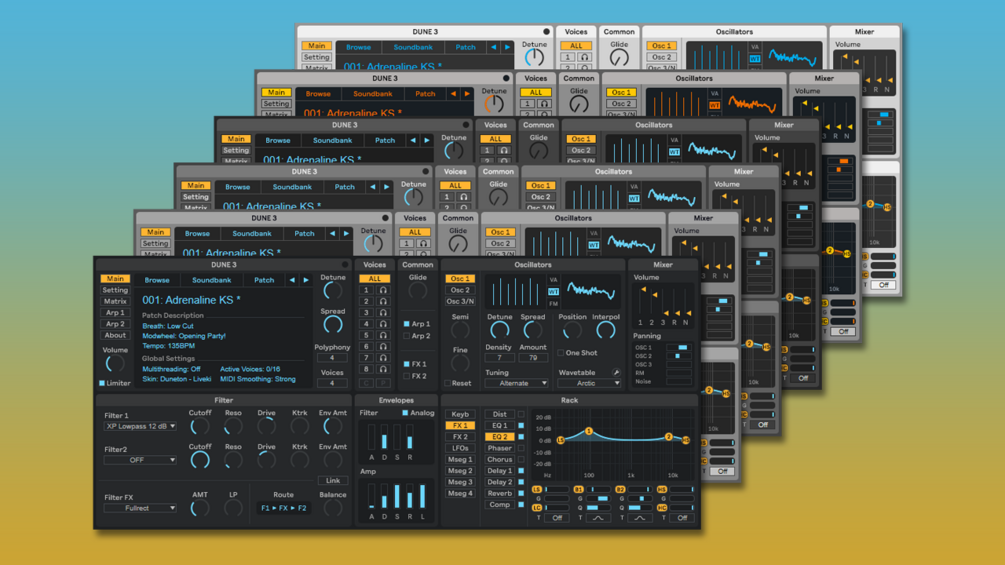Viewport: 1005px width, 565px height.
Task: Enable the One Shot checkbox
Action: coord(561,353)
